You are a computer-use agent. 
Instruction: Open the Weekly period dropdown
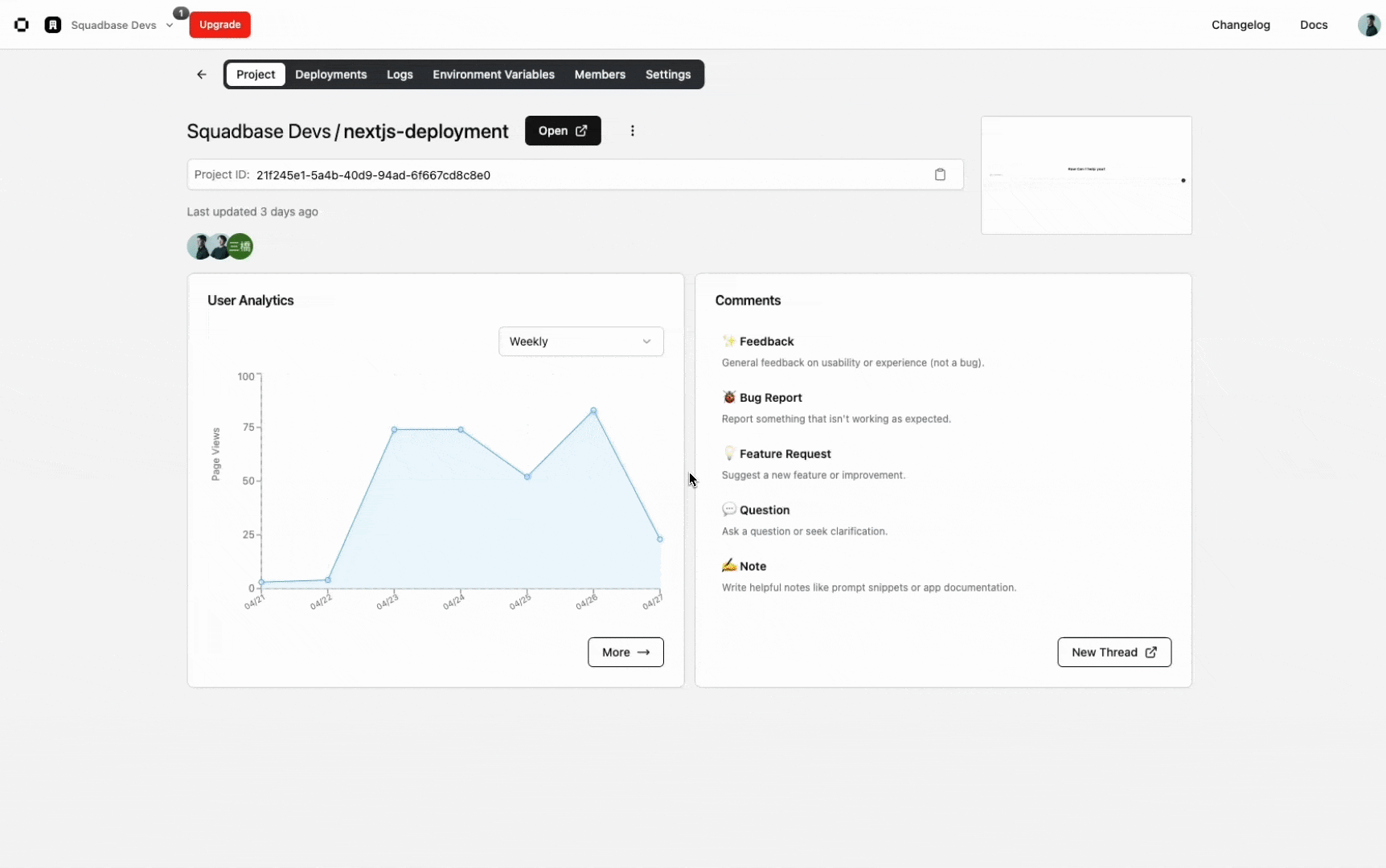581,342
